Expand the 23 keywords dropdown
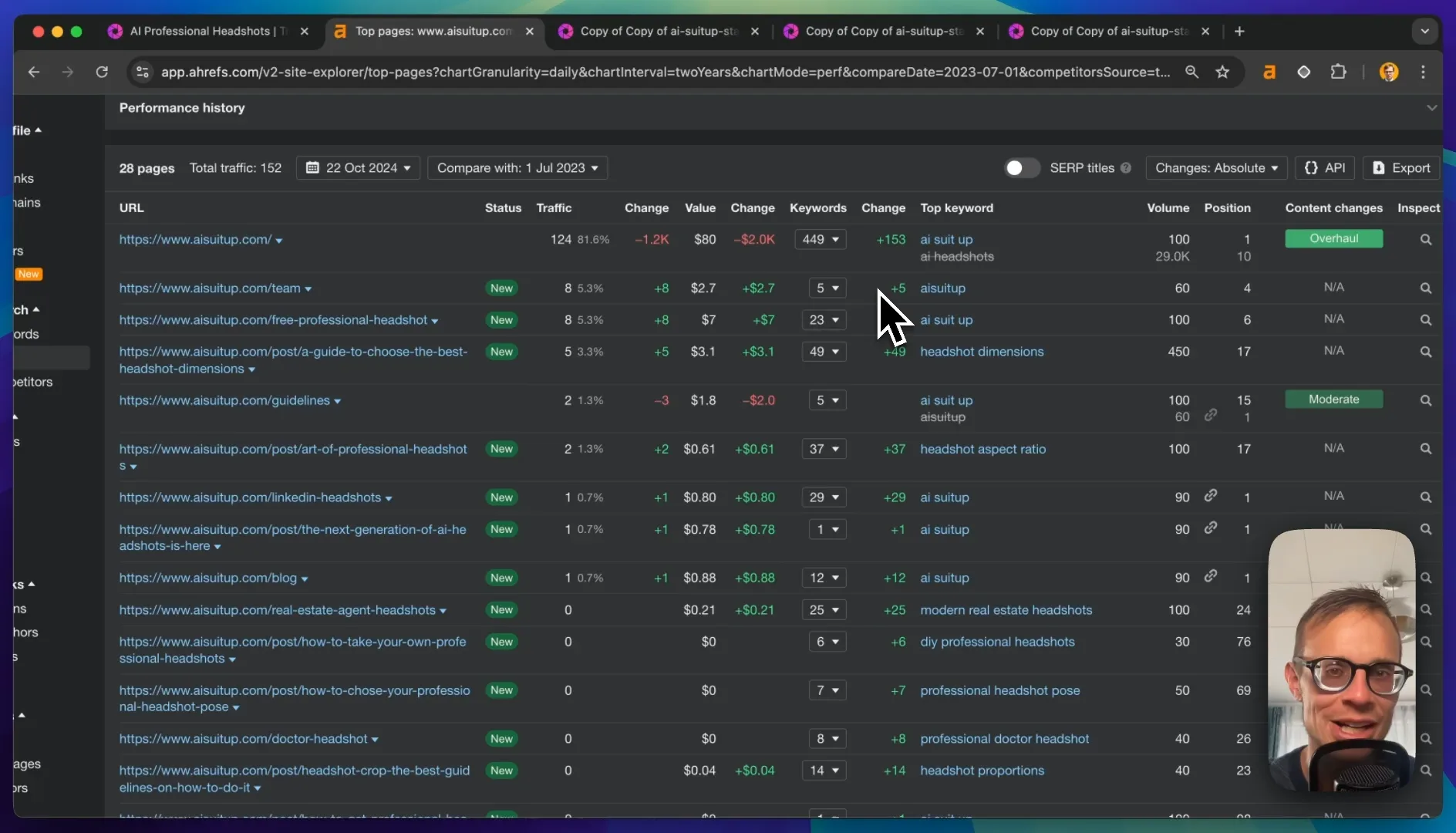Screen dimensions: 1456x833 [824, 320]
